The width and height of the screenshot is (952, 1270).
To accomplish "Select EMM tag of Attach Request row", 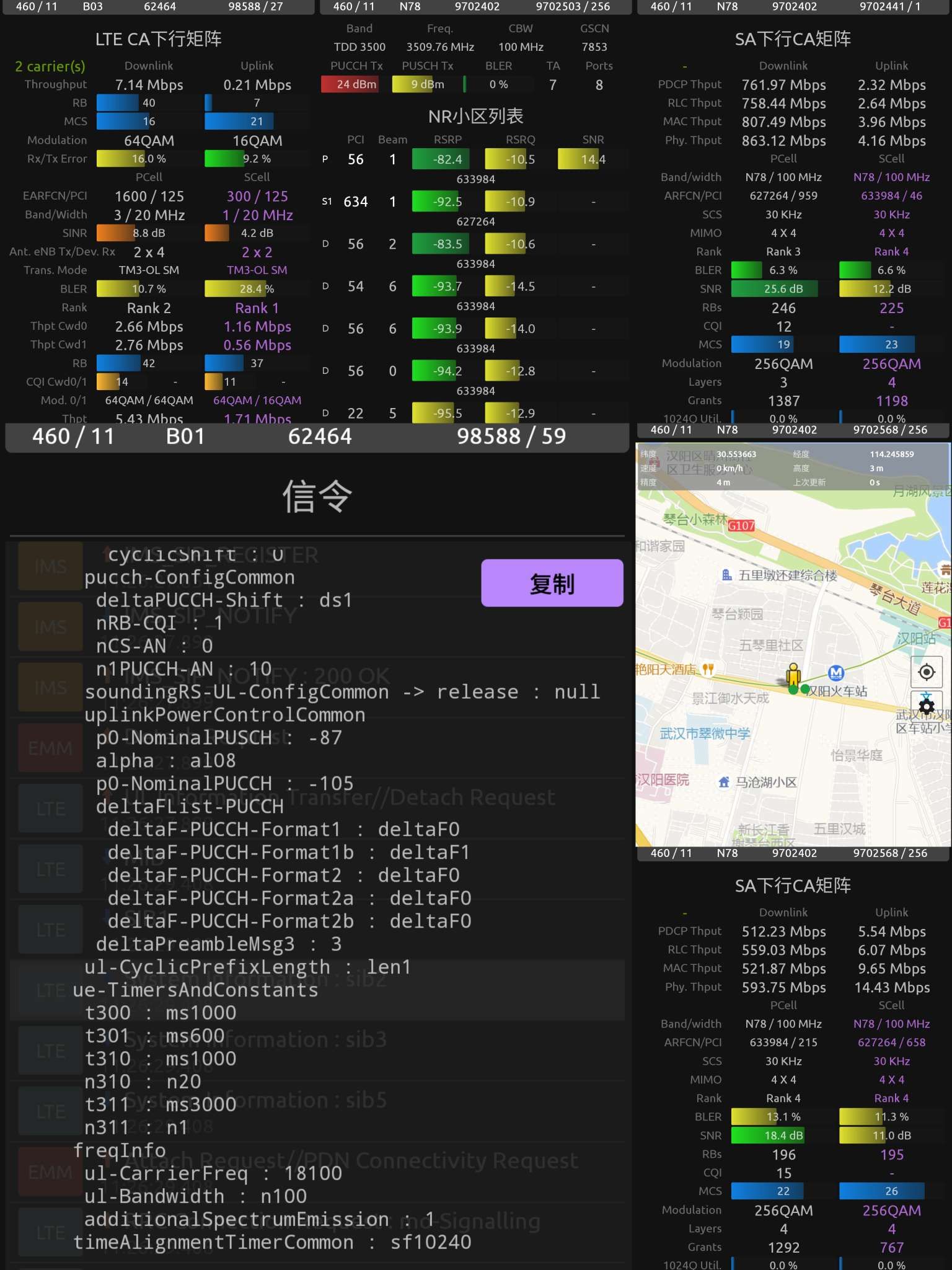I will click(51, 1172).
